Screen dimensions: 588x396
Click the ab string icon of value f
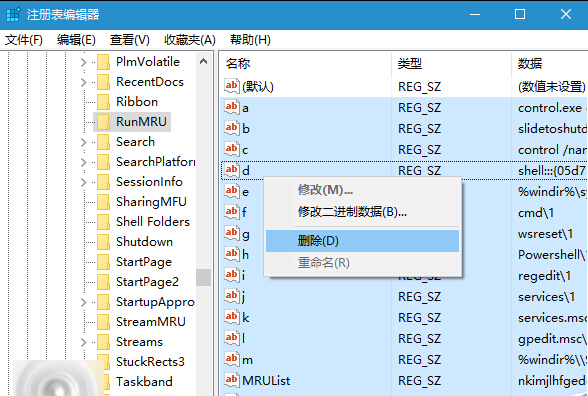232,212
